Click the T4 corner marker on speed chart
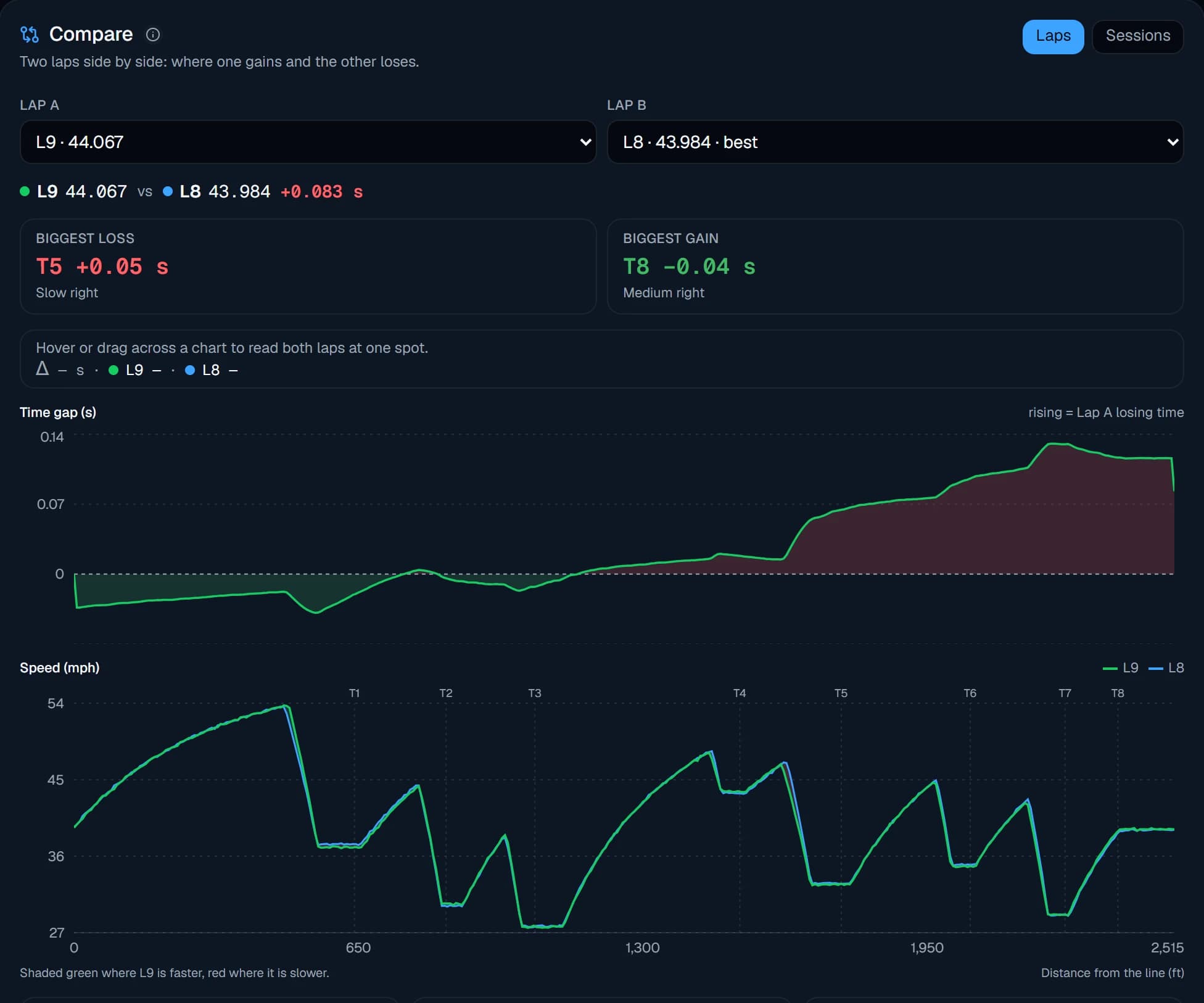Image resolution: width=1204 pixels, height=1003 pixels. click(740, 693)
